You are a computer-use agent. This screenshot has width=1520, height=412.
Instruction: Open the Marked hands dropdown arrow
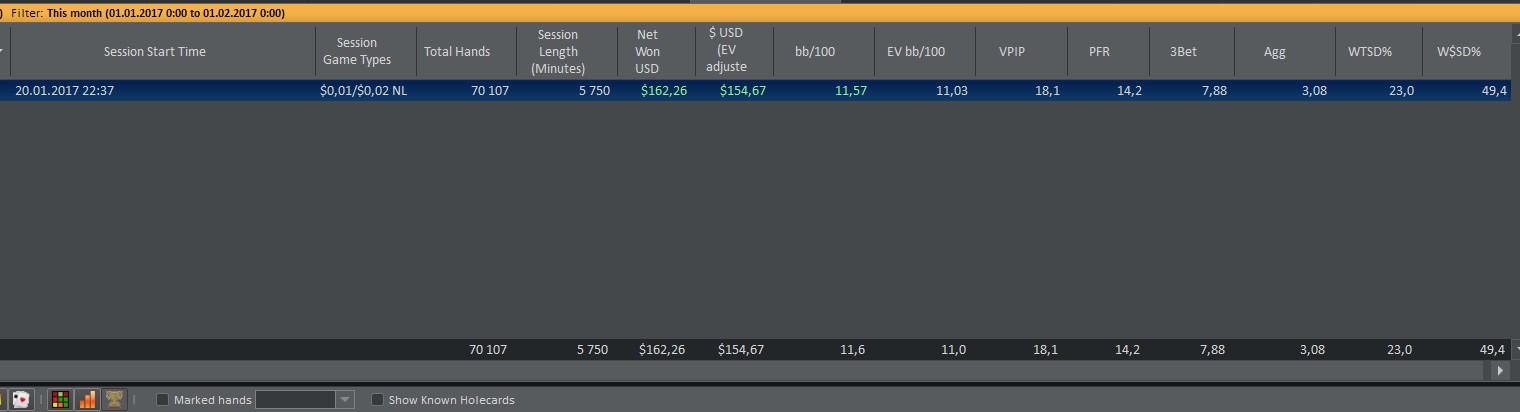point(345,400)
